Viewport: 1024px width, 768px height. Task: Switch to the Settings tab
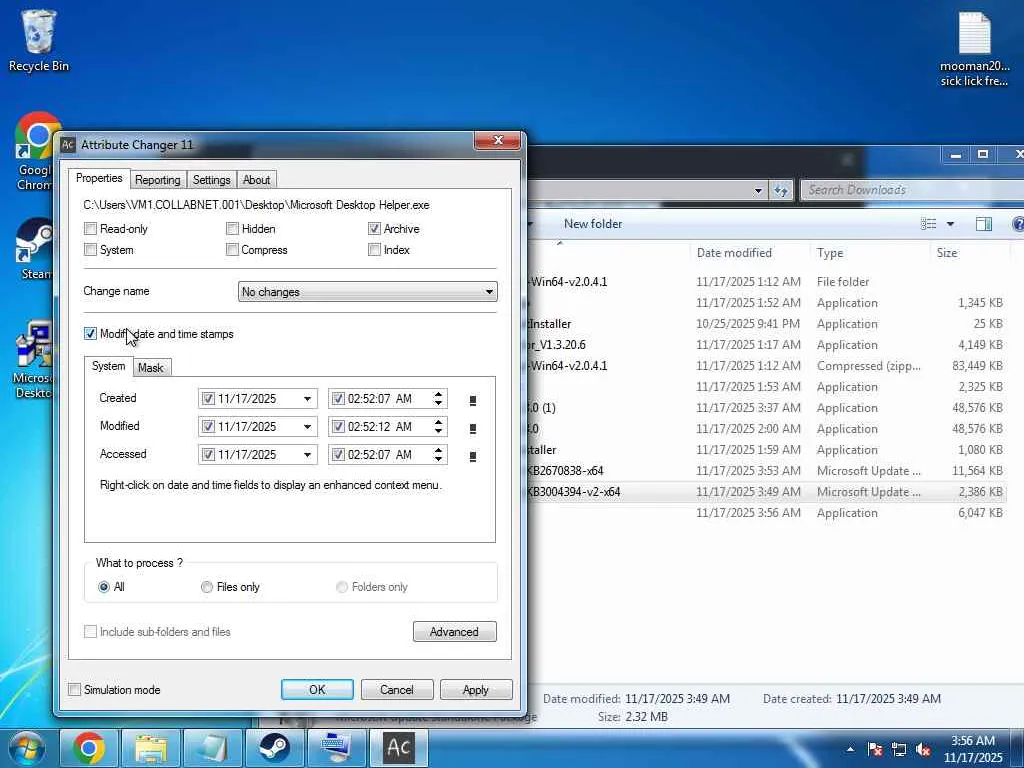pyautogui.click(x=212, y=180)
